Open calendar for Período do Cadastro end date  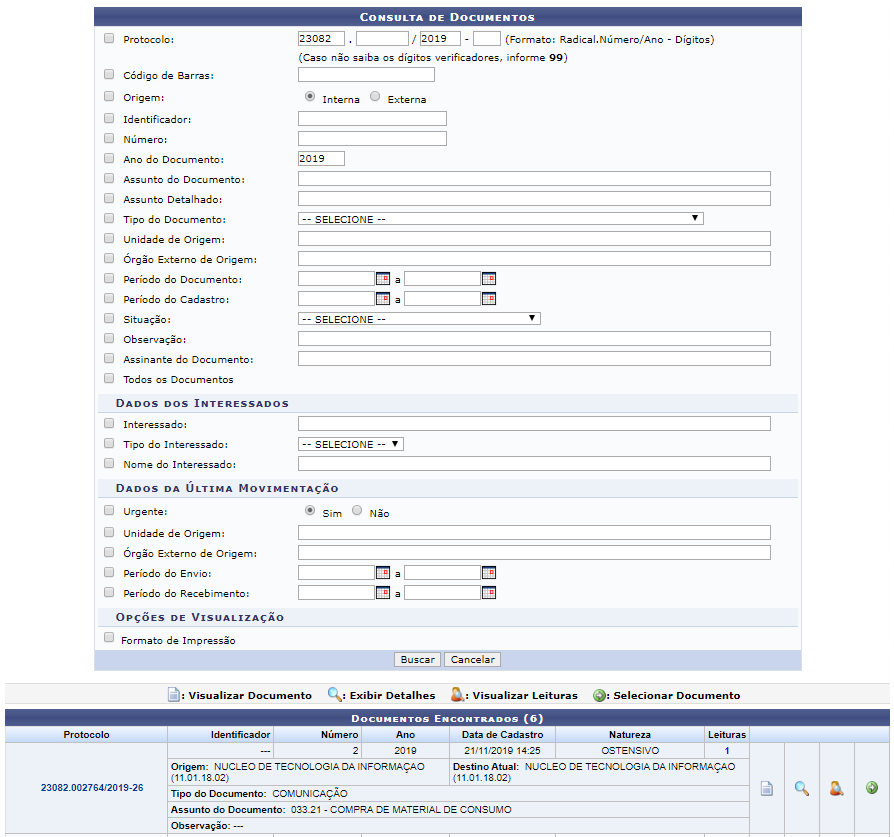point(489,299)
